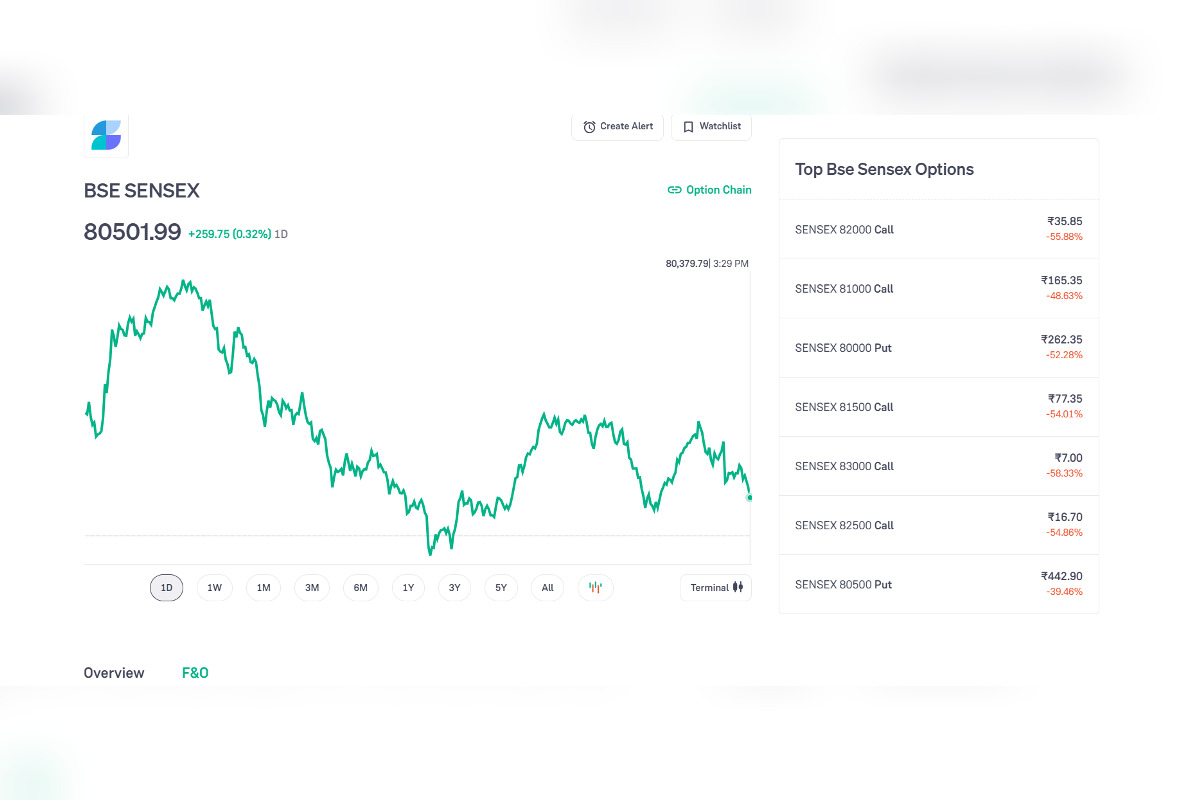Open the Terminal chart button
Viewport: 1200px width, 800px height.
click(x=716, y=588)
